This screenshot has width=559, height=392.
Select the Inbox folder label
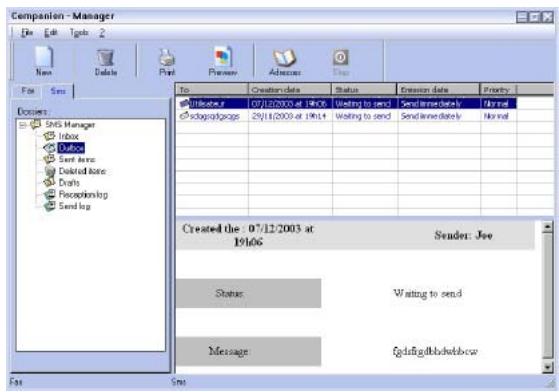click(68, 136)
